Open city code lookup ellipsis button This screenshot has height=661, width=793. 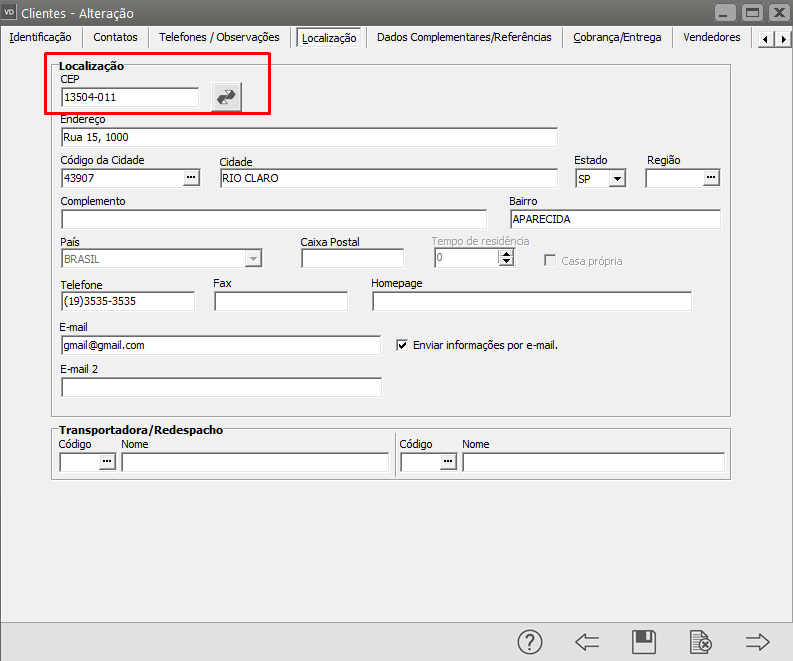tap(191, 178)
